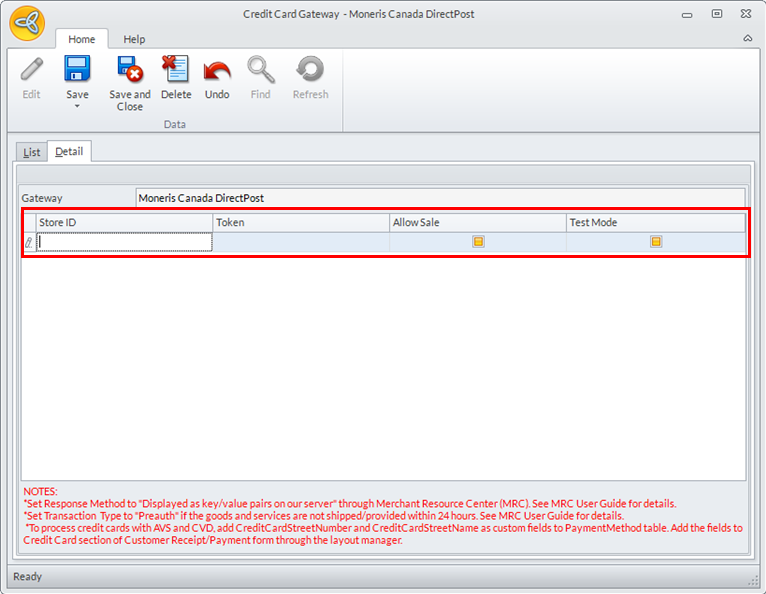The width and height of the screenshot is (766, 594).
Task: Select the Detail tab
Action: coord(69,151)
